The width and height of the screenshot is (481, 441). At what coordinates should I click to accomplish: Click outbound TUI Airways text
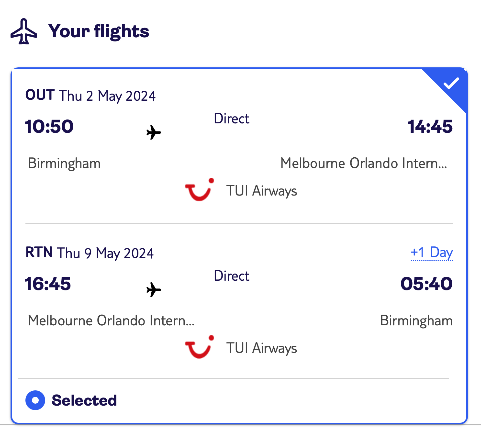262,191
